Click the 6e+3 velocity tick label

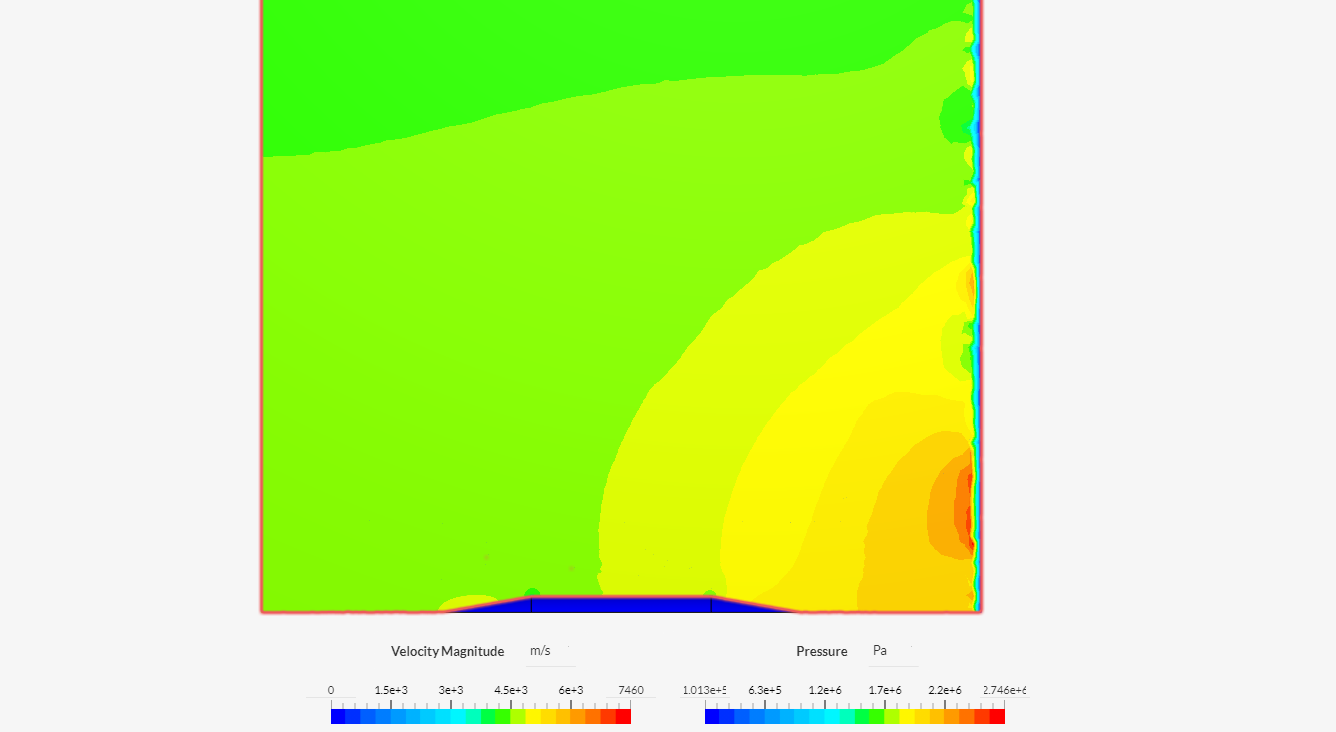click(571, 690)
